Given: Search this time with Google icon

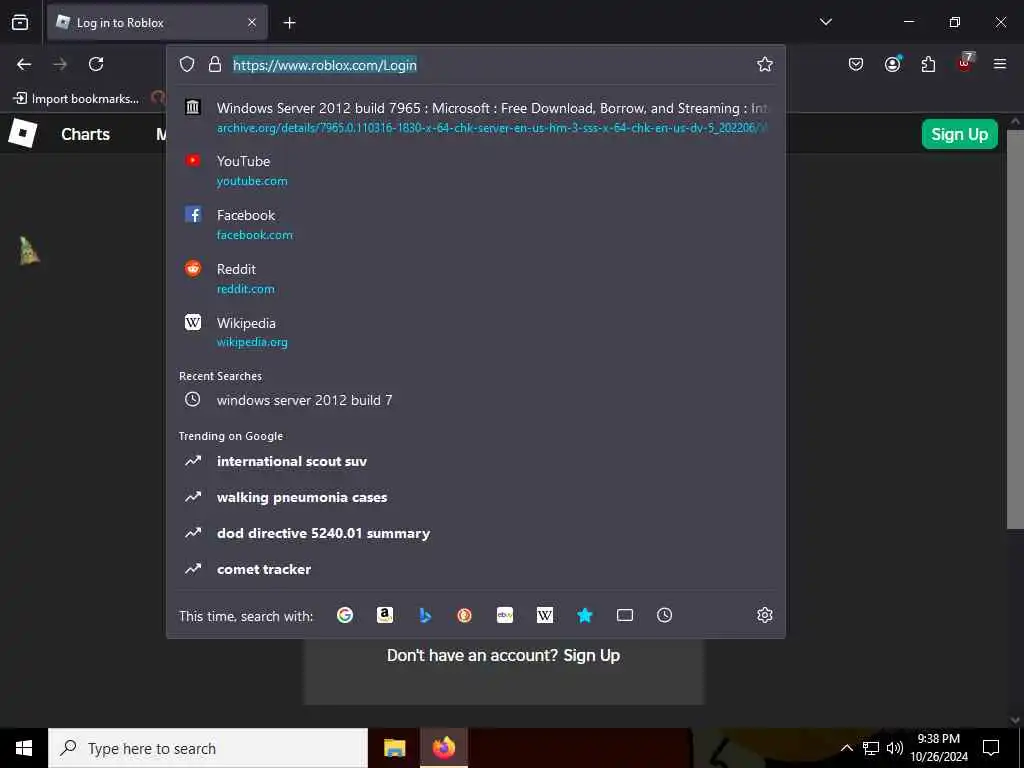Looking at the screenshot, I should pos(345,615).
